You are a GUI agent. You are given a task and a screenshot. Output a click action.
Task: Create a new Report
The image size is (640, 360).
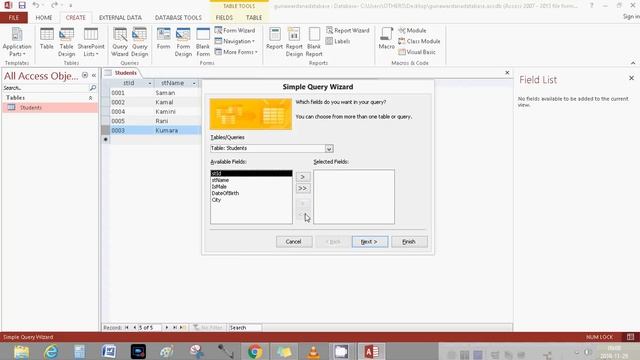pyautogui.click(x=274, y=39)
